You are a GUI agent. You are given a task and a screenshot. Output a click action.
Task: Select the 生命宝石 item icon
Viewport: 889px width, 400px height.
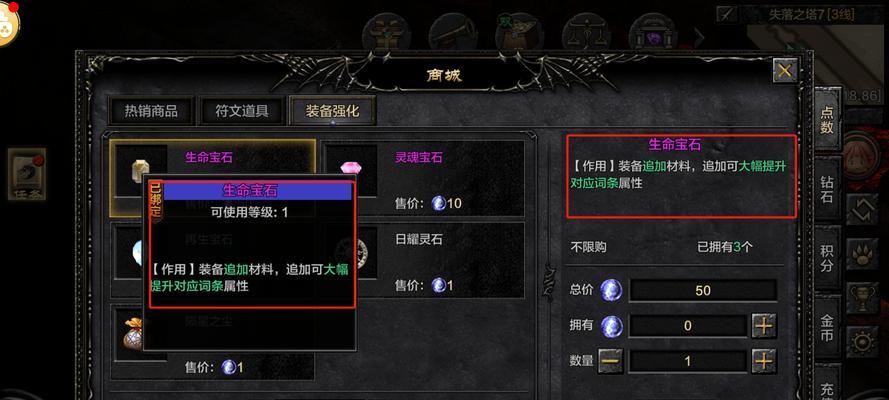click(140, 171)
